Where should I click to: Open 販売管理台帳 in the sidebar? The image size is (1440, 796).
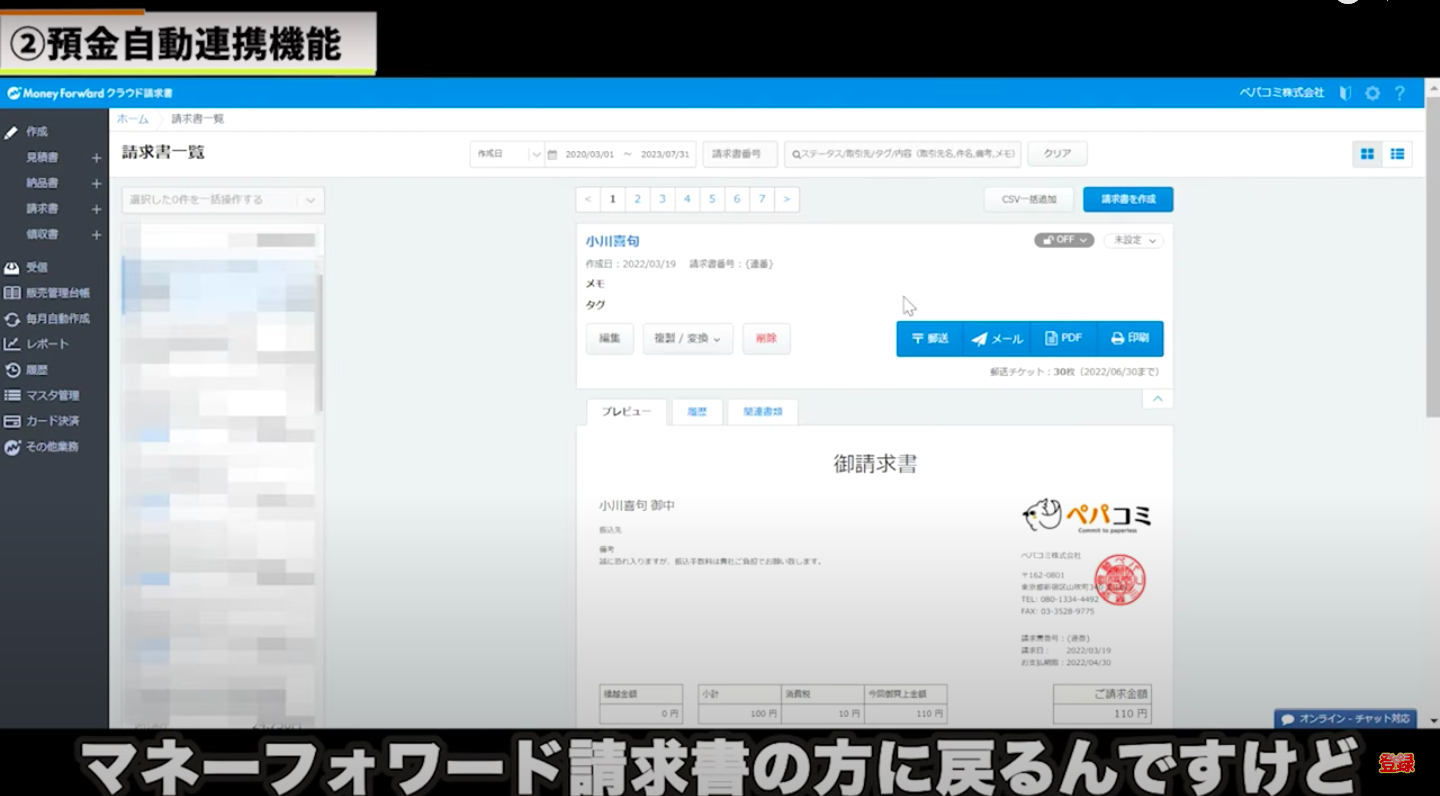tap(57, 293)
